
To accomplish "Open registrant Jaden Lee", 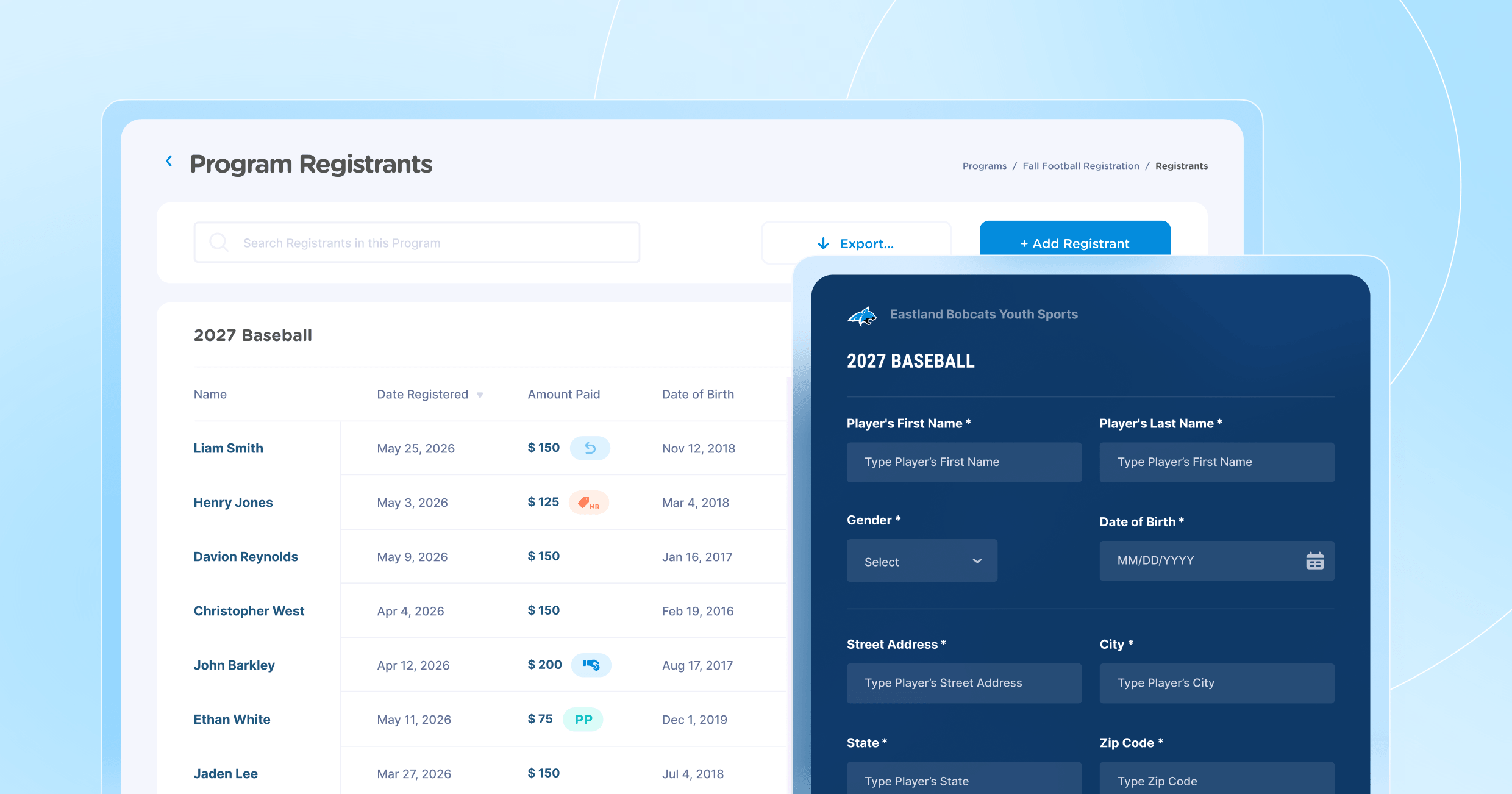I will pyautogui.click(x=226, y=774).
